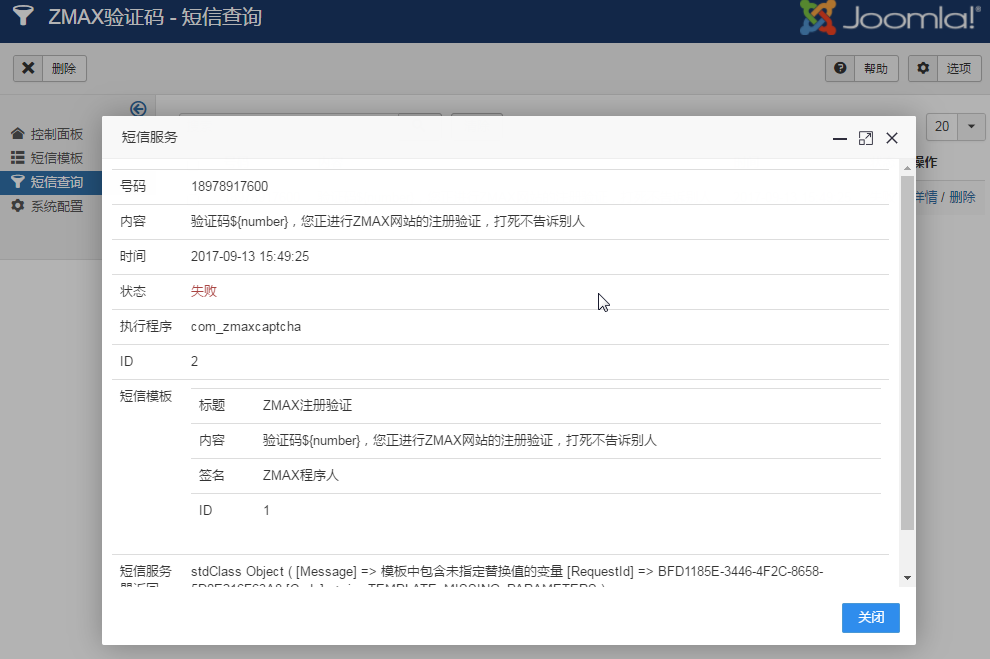Click the red 失败 status text
This screenshot has width=990, height=659.
[x=204, y=291]
